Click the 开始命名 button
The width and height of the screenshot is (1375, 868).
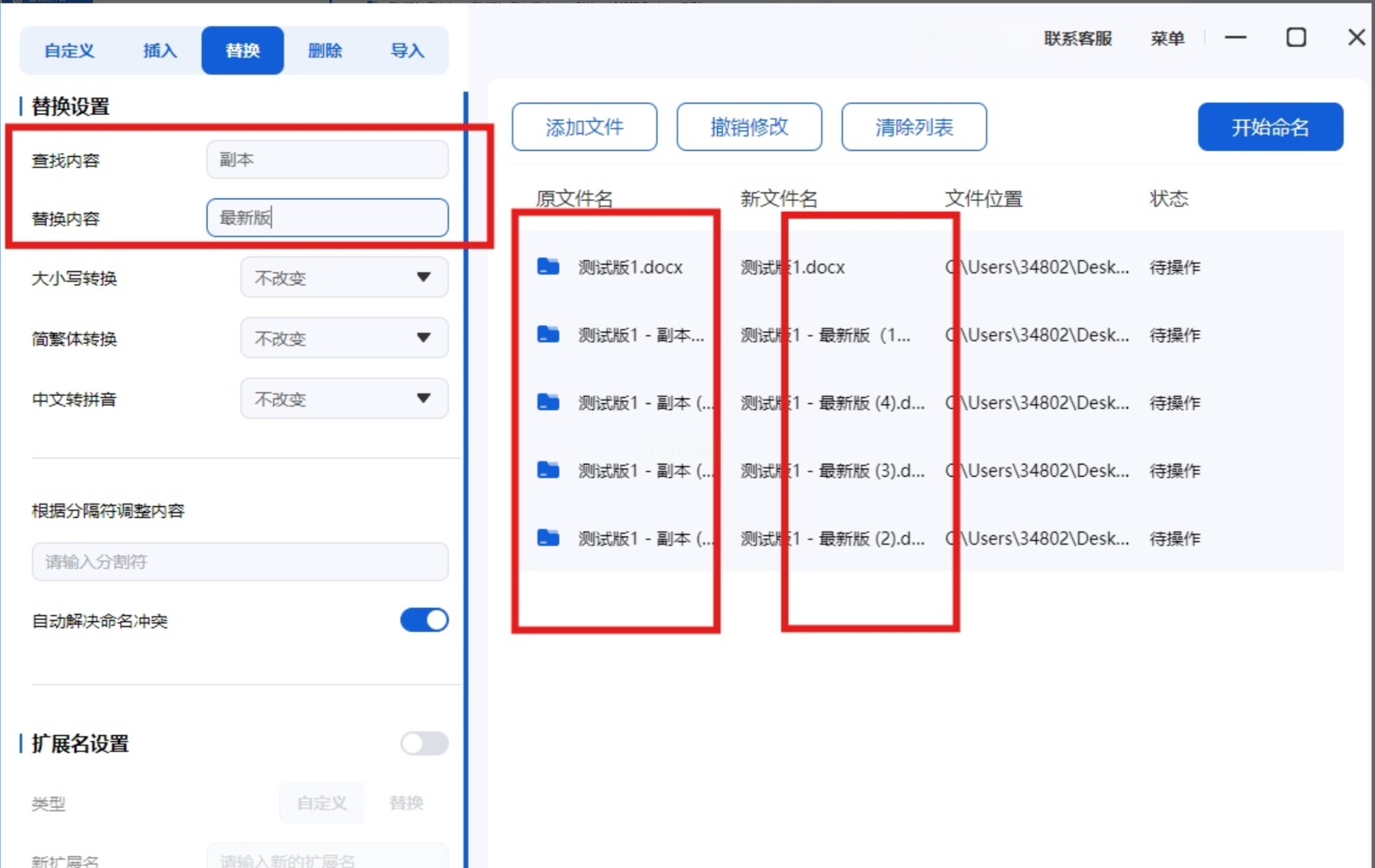(1270, 127)
